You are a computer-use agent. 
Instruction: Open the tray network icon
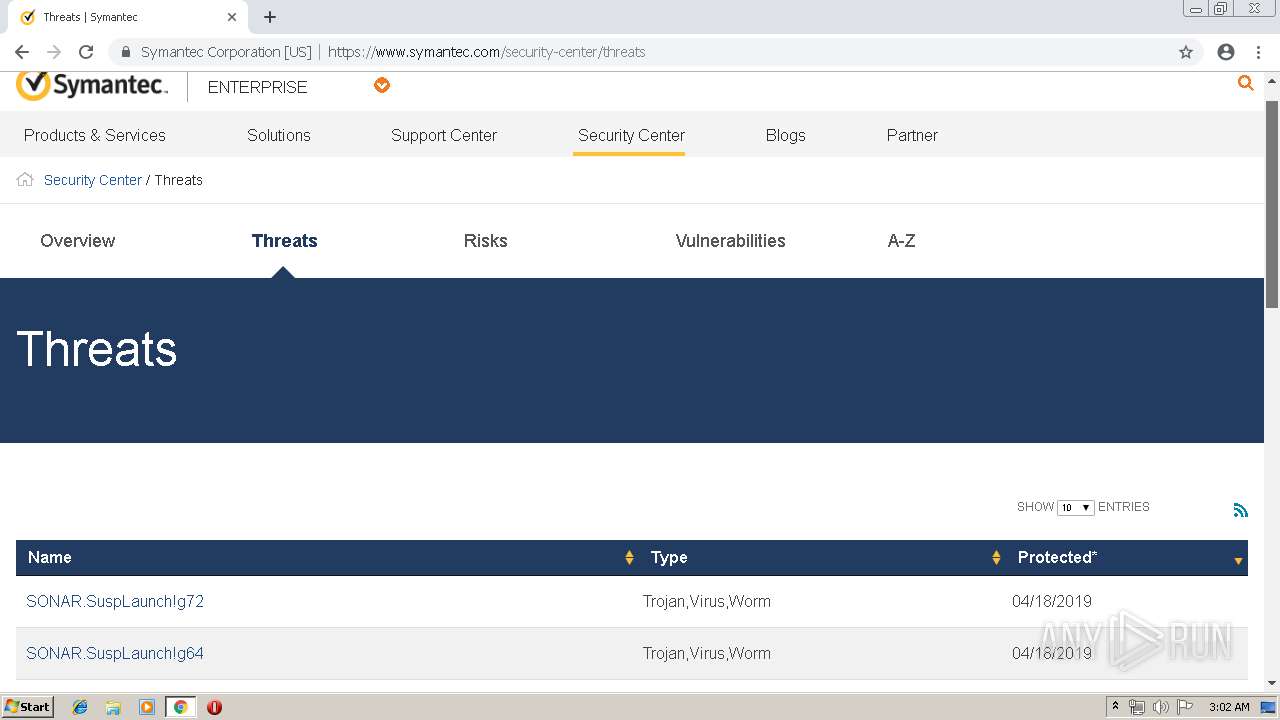click(1137, 707)
